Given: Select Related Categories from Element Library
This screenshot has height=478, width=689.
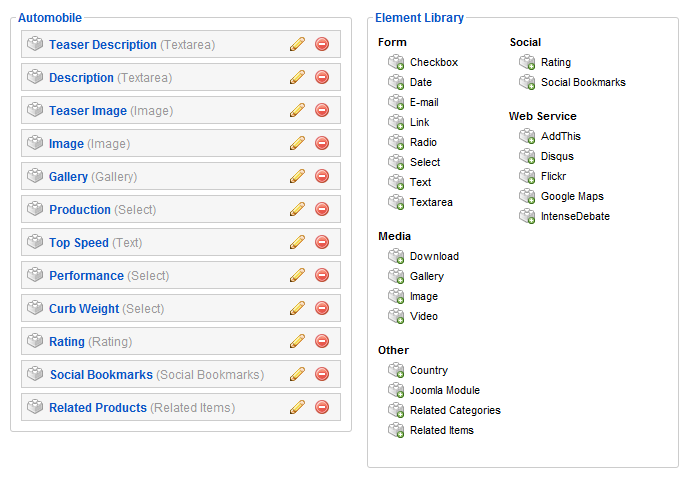Looking at the screenshot, I should 455,410.
